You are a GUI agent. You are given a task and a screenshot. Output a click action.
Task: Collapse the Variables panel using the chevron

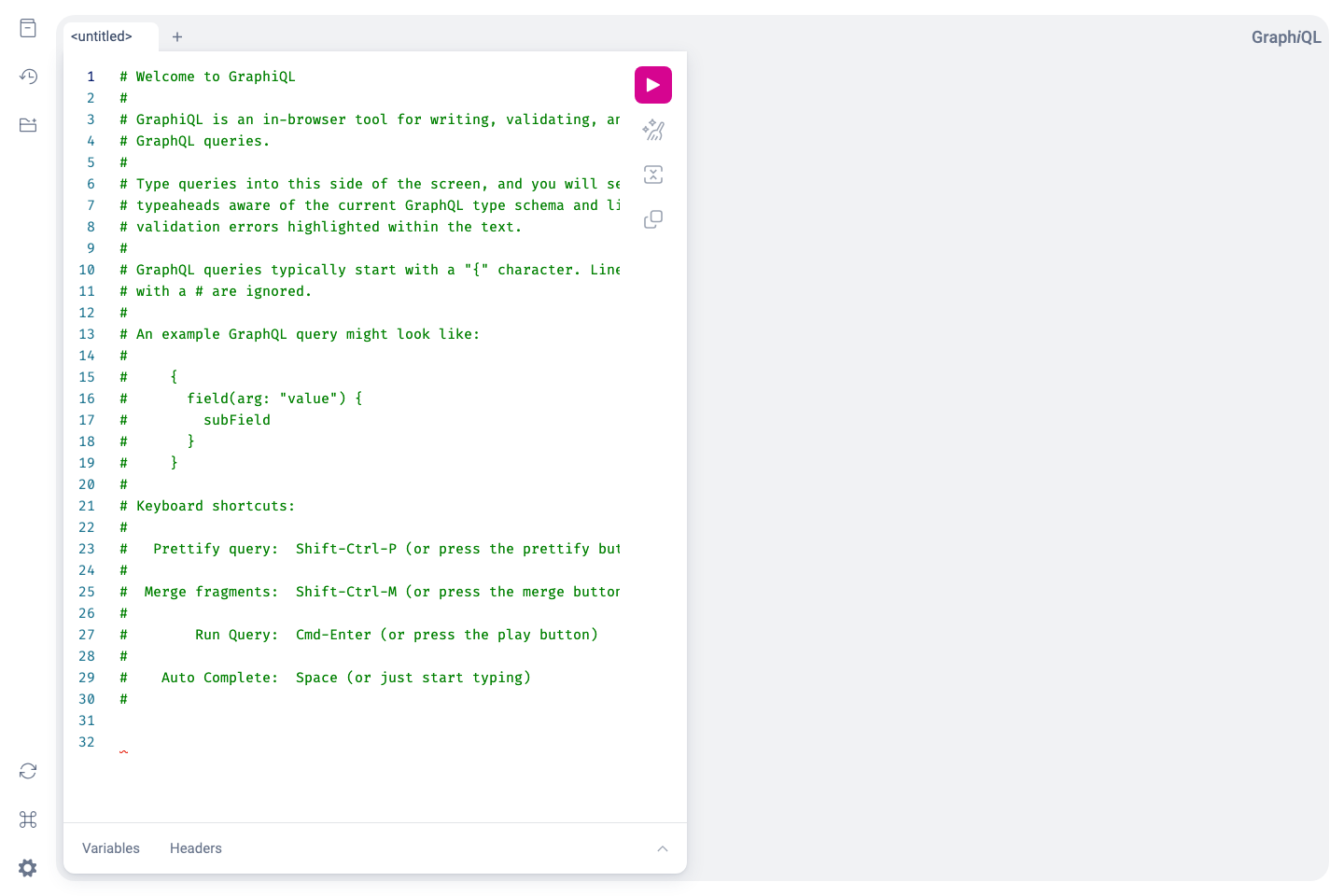tap(663, 848)
